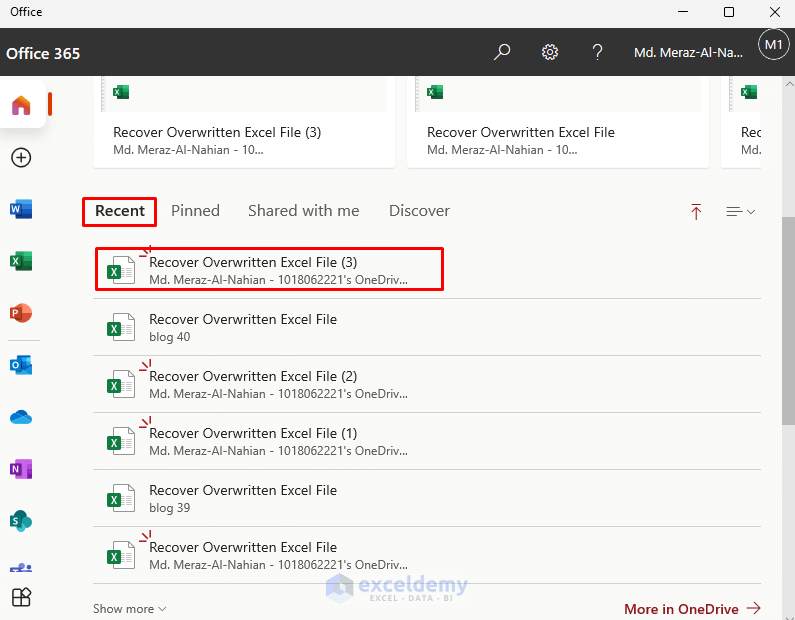Switch to the Pinned tab

[x=195, y=211]
